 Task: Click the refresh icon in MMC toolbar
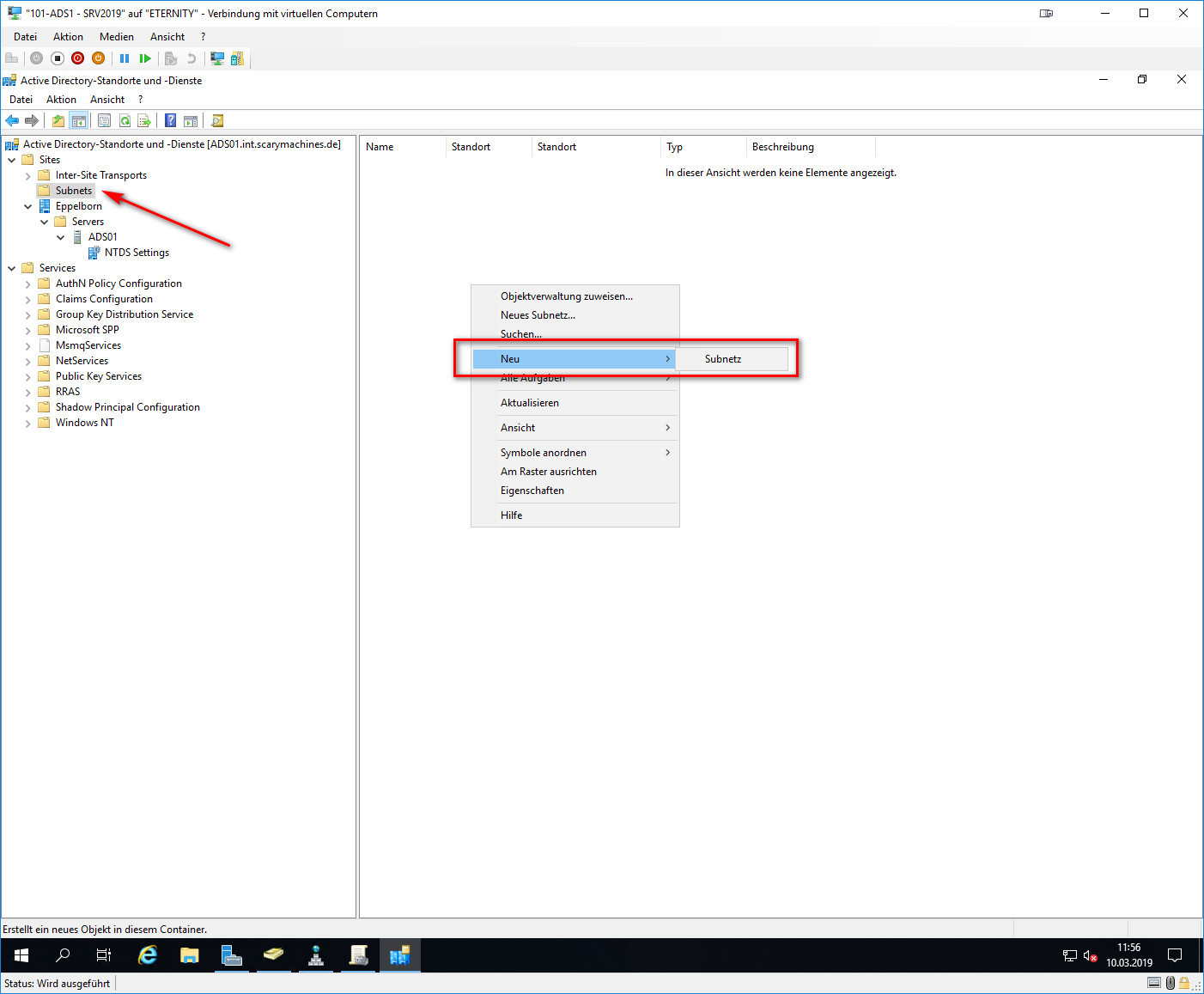pos(125,121)
